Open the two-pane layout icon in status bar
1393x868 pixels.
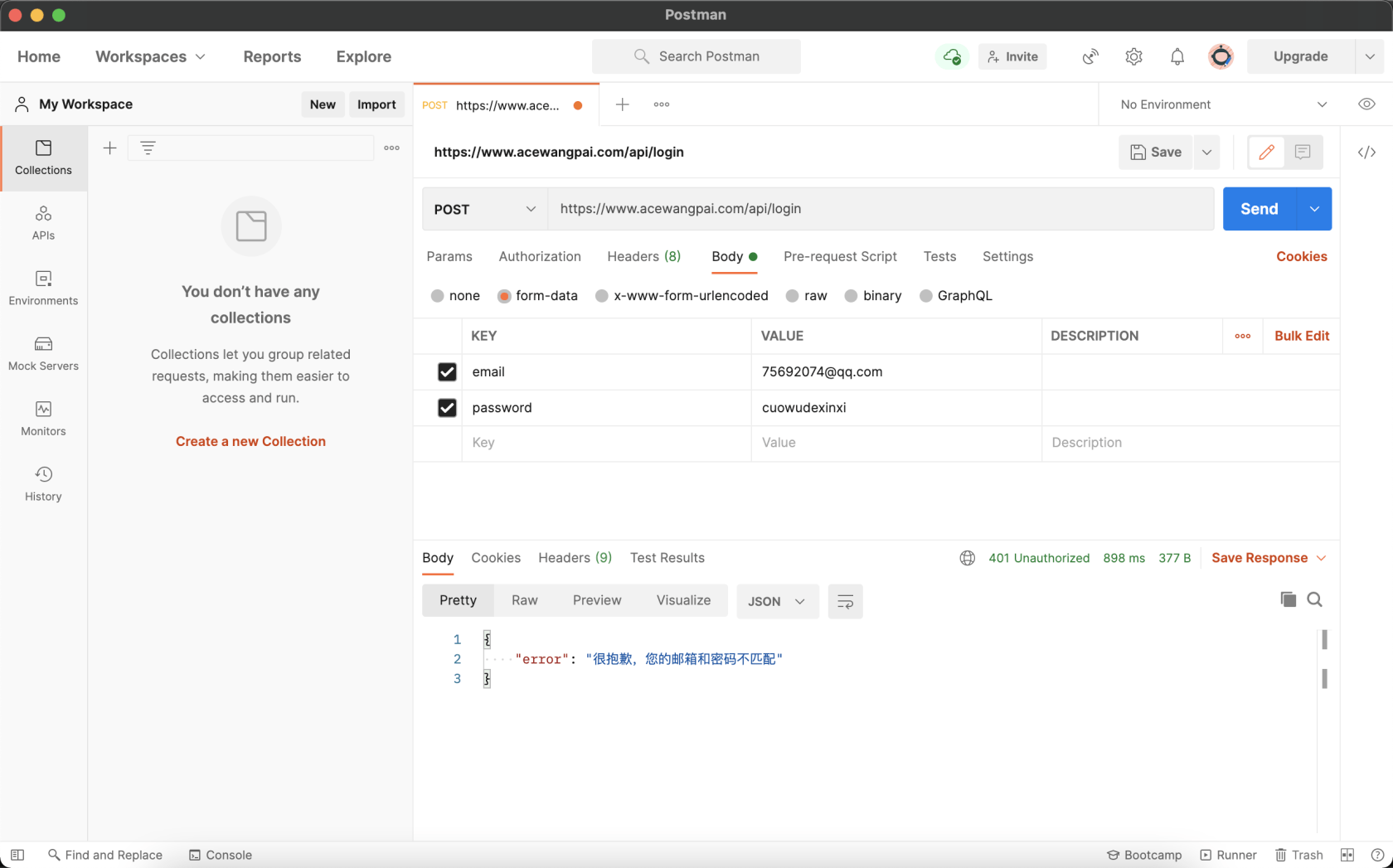pyautogui.click(x=1347, y=855)
